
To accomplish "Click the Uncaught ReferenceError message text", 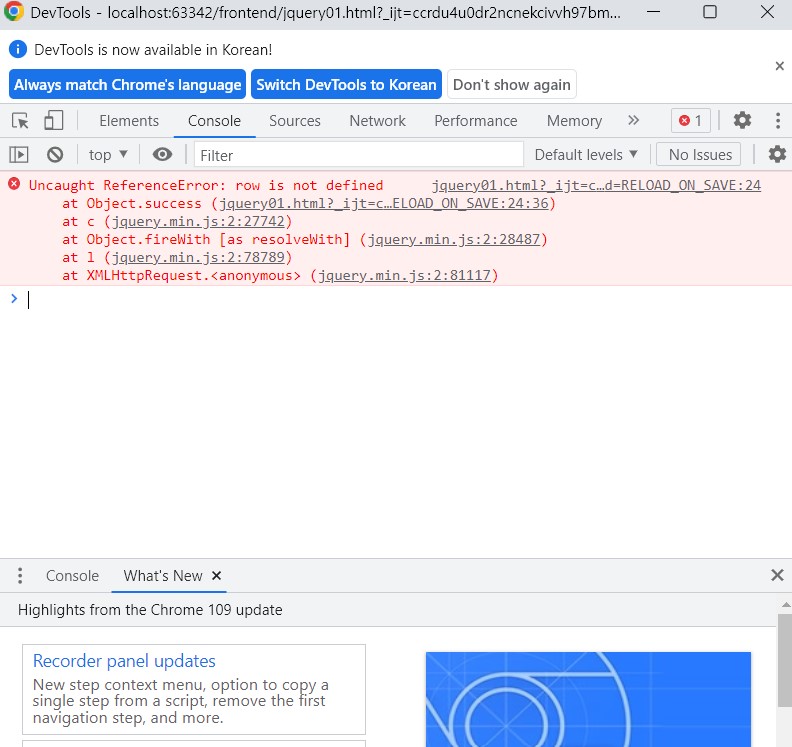I will (x=206, y=185).
